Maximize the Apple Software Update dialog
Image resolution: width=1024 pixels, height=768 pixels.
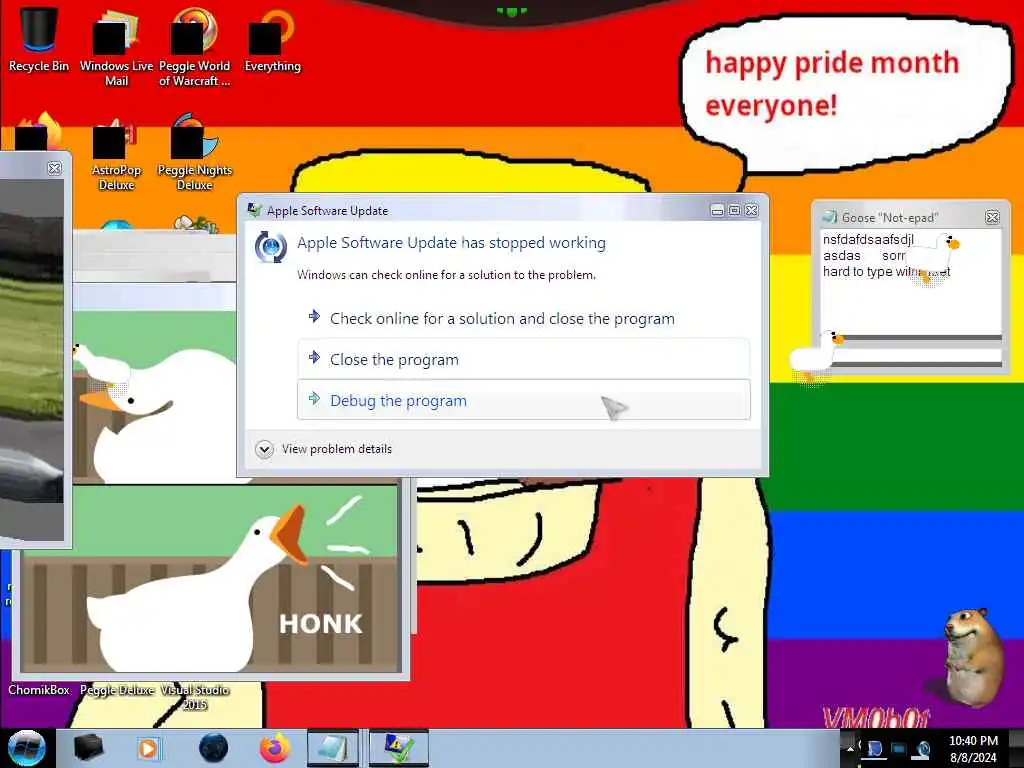pos(734,210)
